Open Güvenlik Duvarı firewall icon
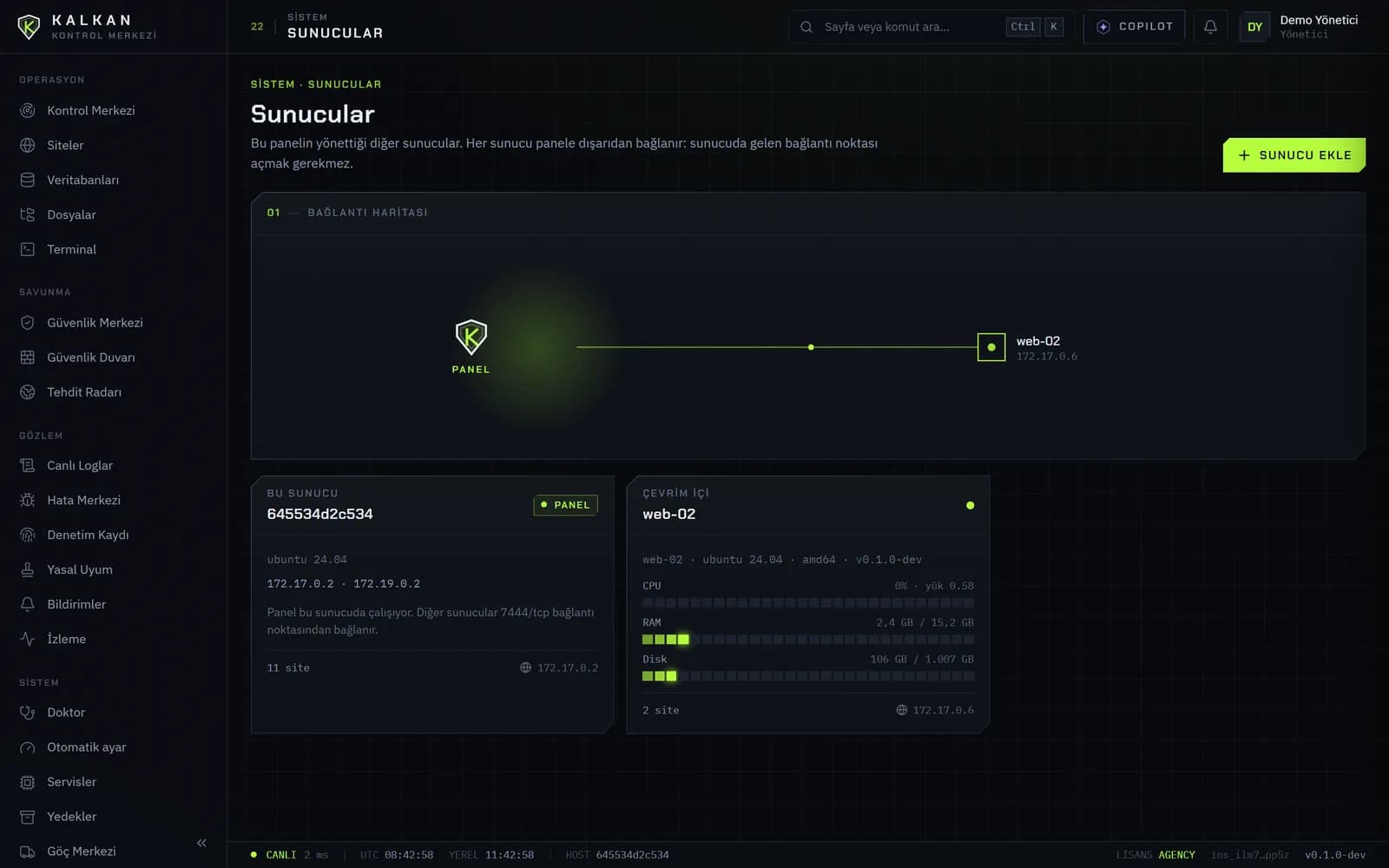The height and width of the screenshot is (868, 1389). pos(28,358)
